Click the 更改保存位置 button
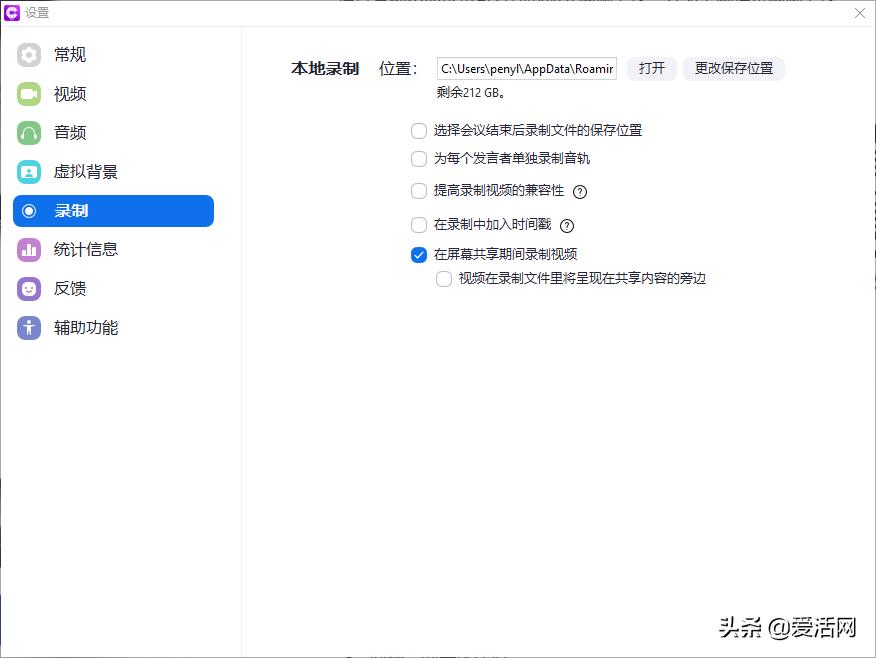 coord(734,68)
